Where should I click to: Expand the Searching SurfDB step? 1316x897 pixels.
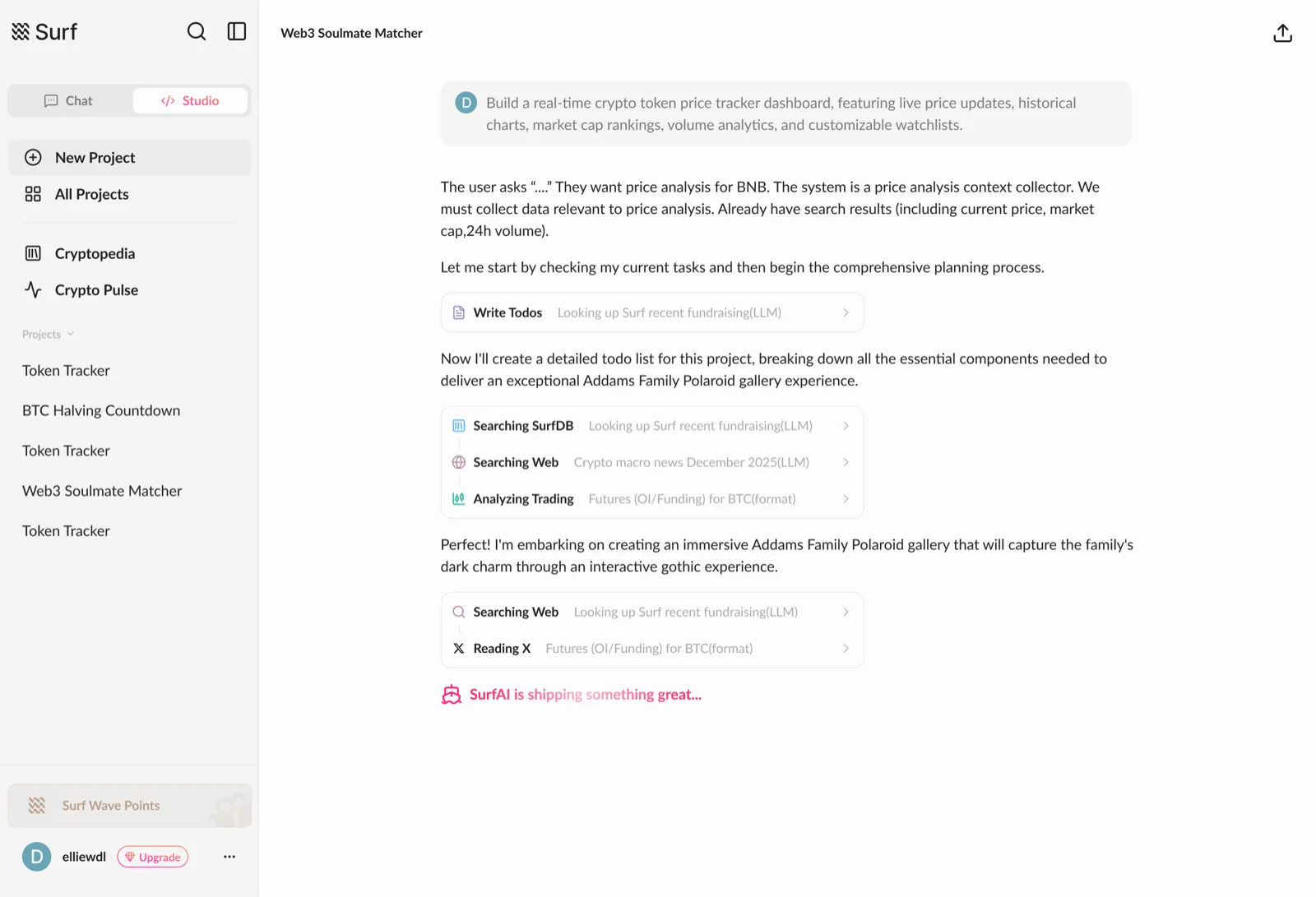652,426
